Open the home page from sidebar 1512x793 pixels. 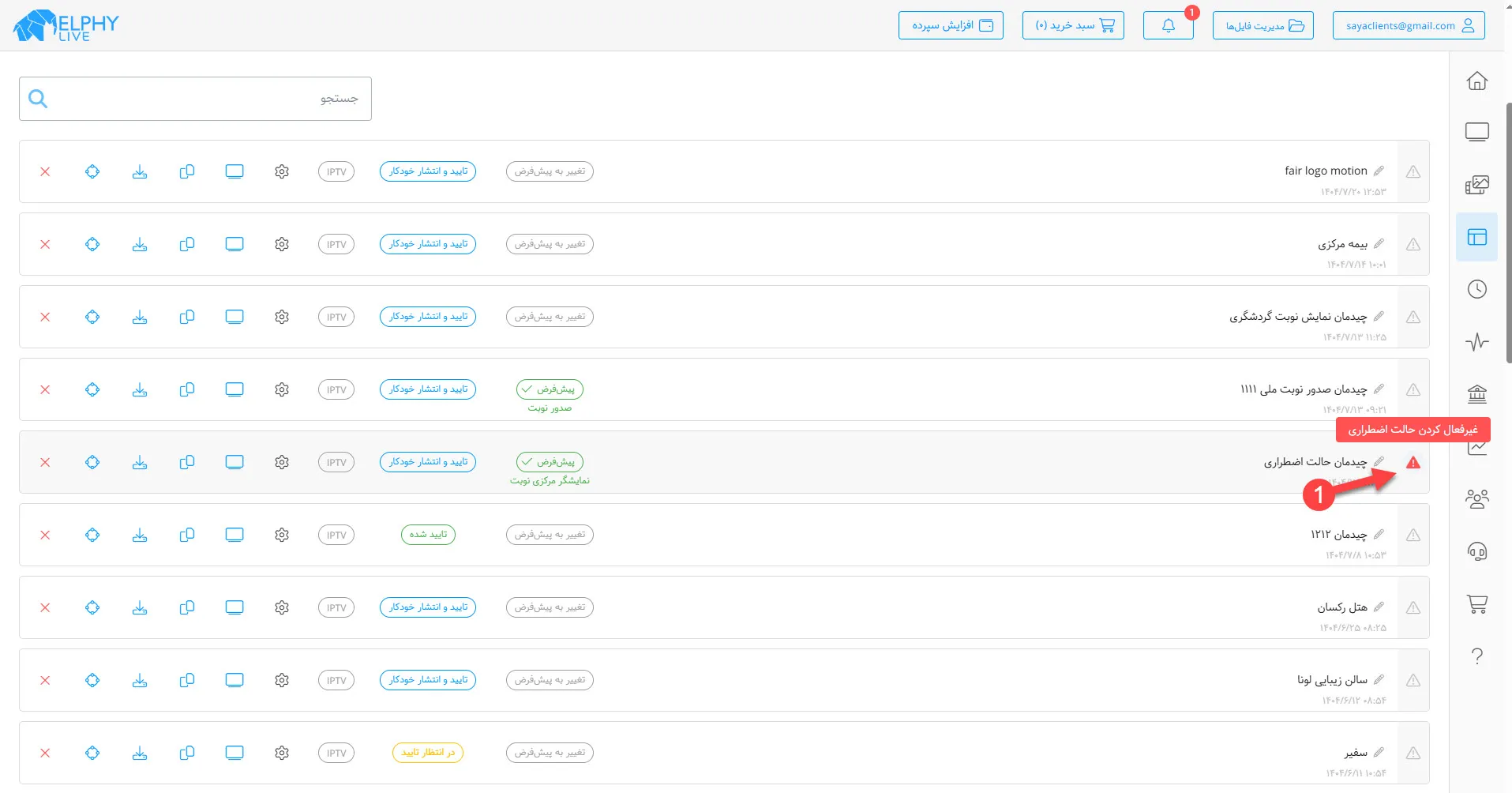(x=1476, y=81)
